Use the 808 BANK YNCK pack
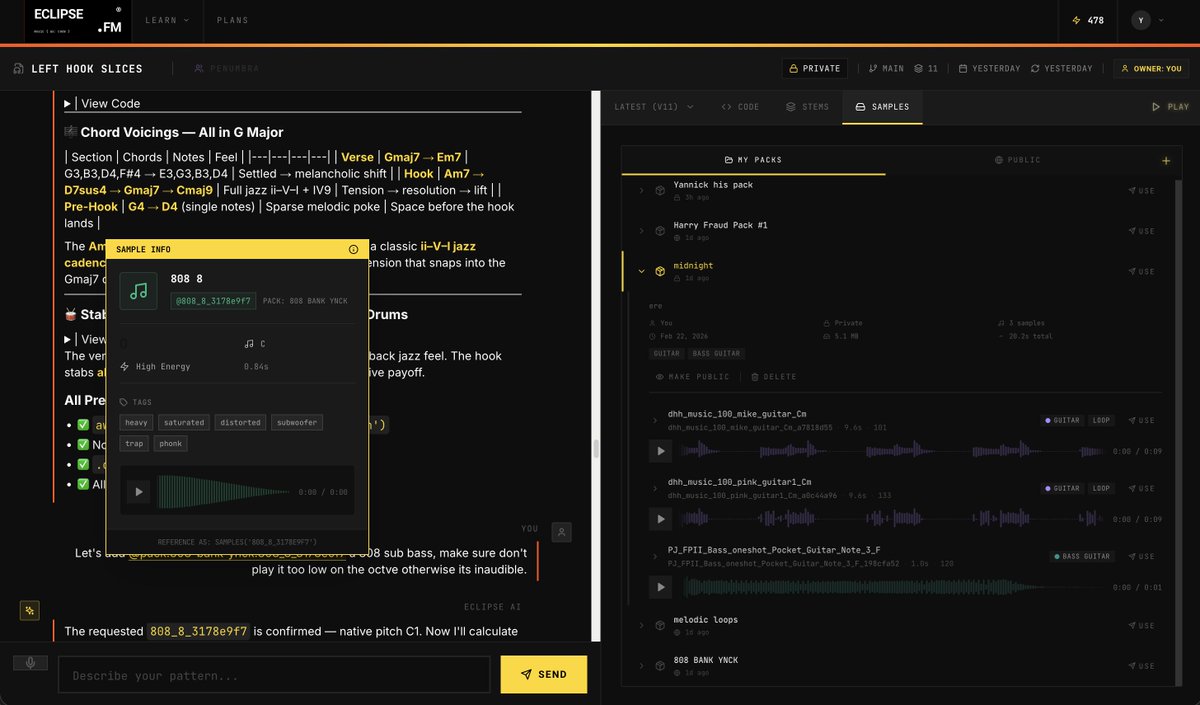Image resolution: width=1200 pixels, height=705 pixels. [x=1141, y=665]
